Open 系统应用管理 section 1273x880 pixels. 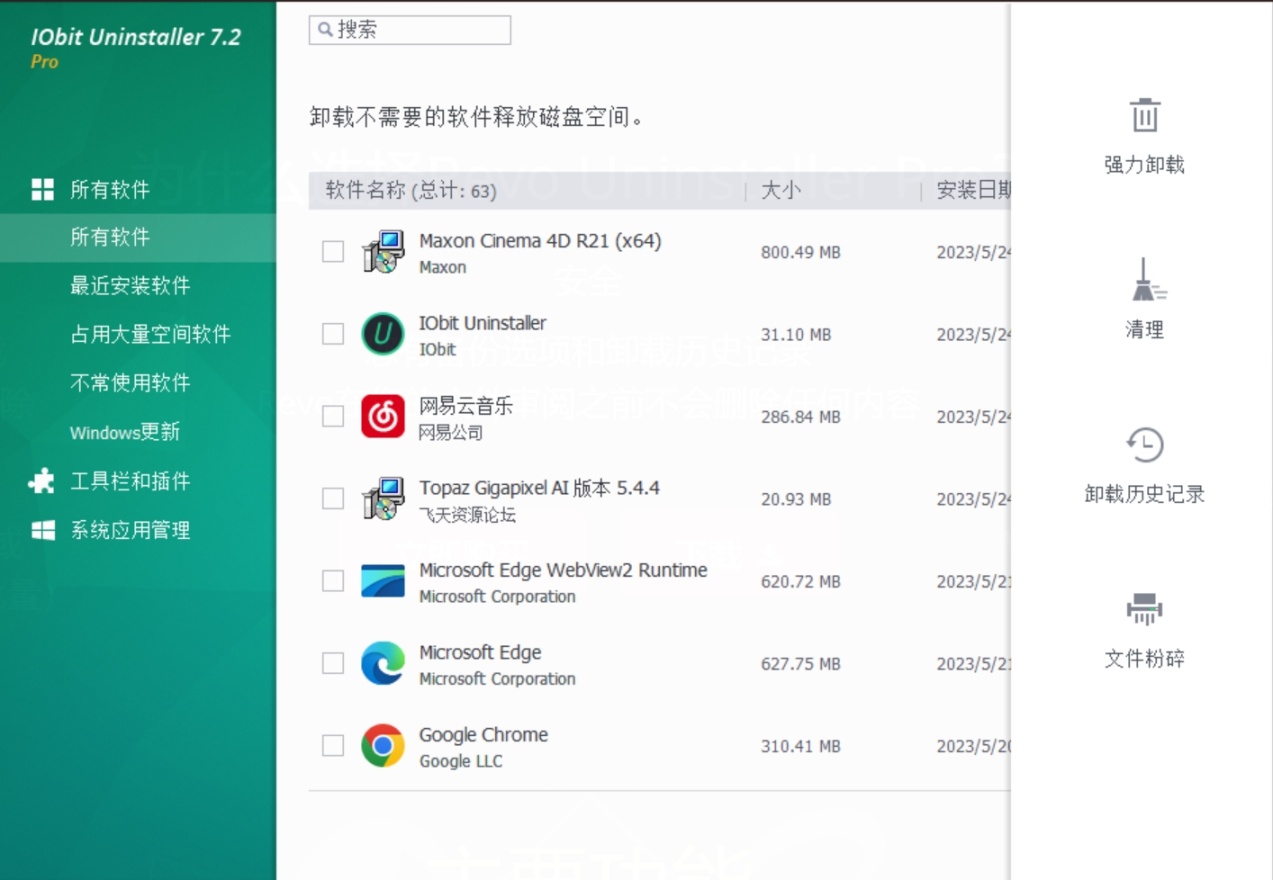pos(130,530)
